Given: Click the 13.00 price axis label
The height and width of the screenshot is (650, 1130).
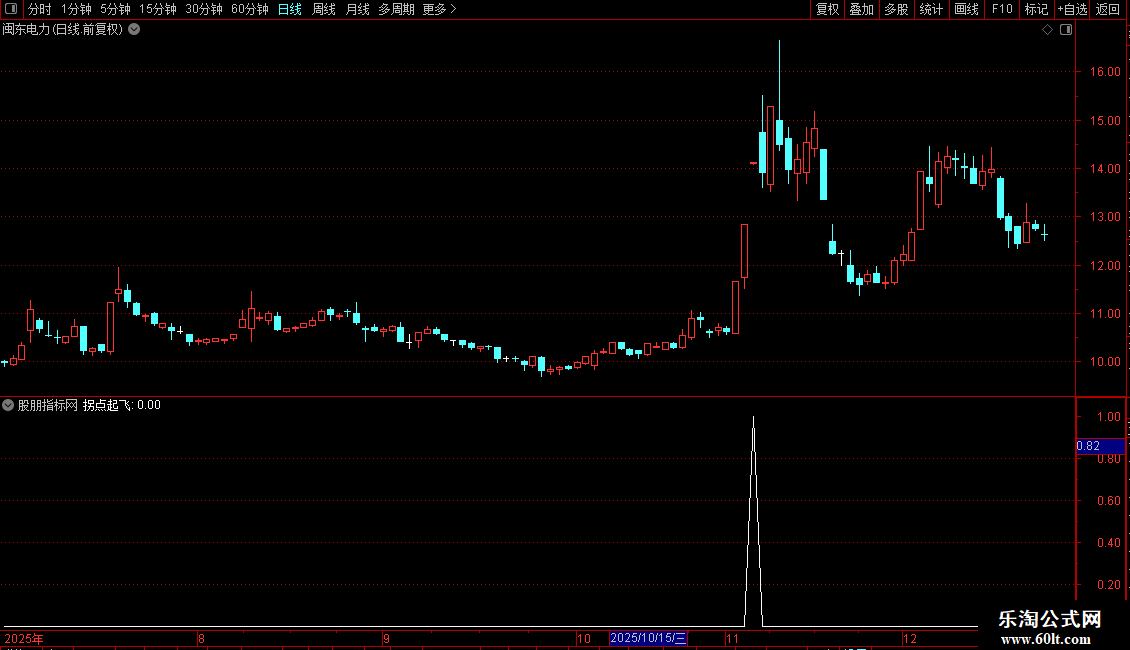Looking at the screenshot, I should 1105,216.
